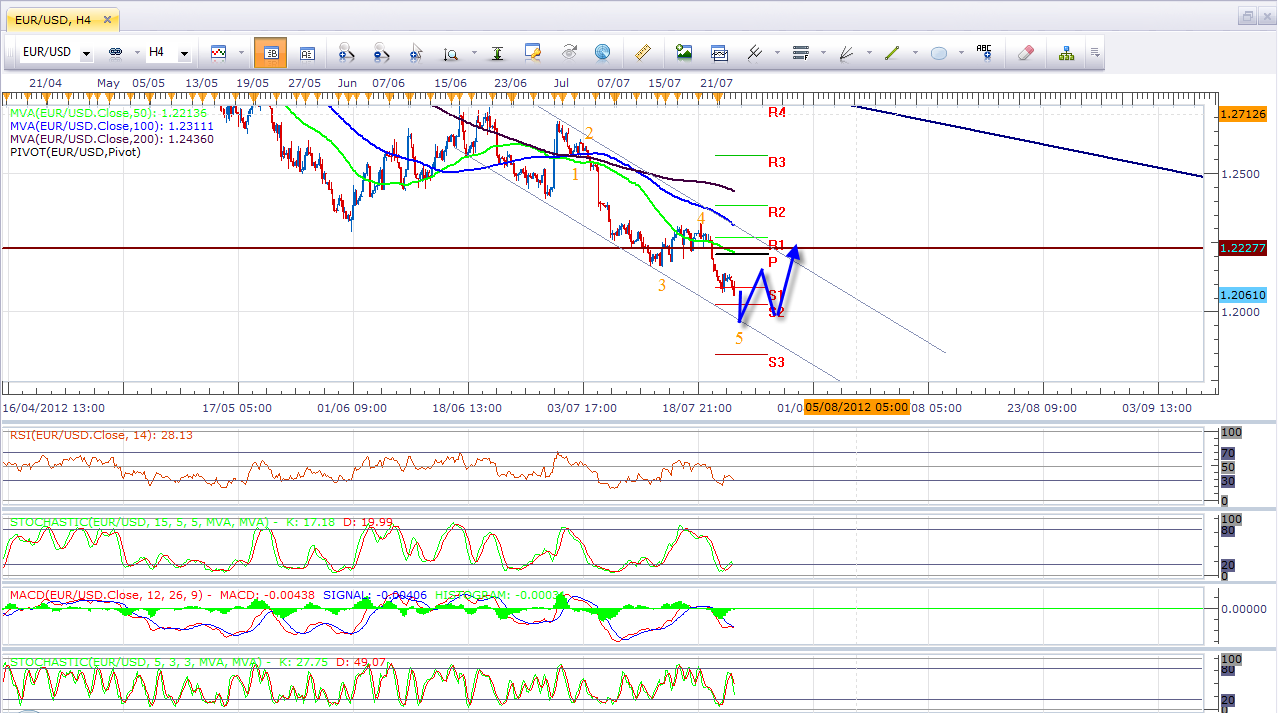The height and width of the screenshot is (713, 1278).
Task: Click the chart type icon
Action: [x=218, y=52]
